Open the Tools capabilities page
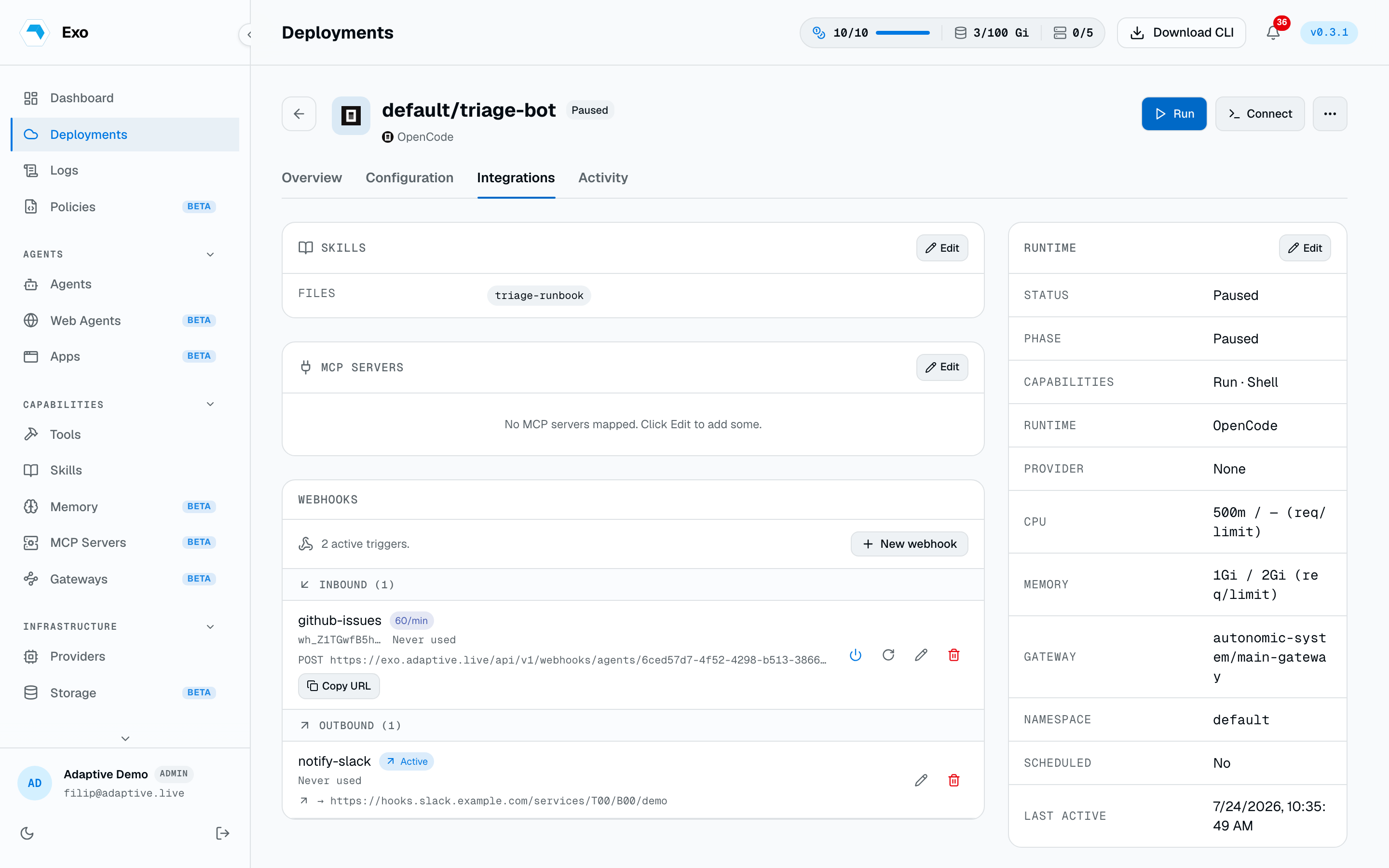Screen dimensions: 1389x868 click(125, 434)
